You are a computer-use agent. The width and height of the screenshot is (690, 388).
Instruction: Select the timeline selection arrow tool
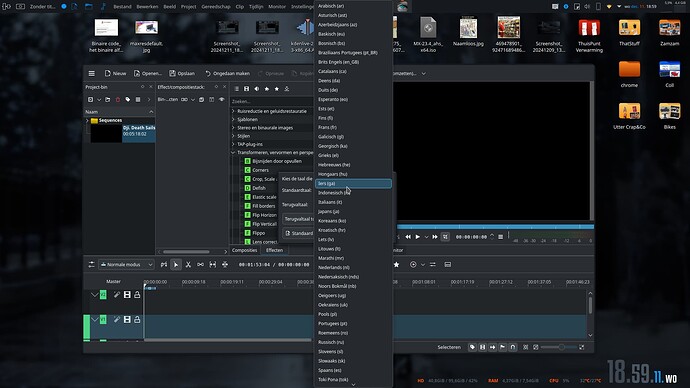(176, 264)
